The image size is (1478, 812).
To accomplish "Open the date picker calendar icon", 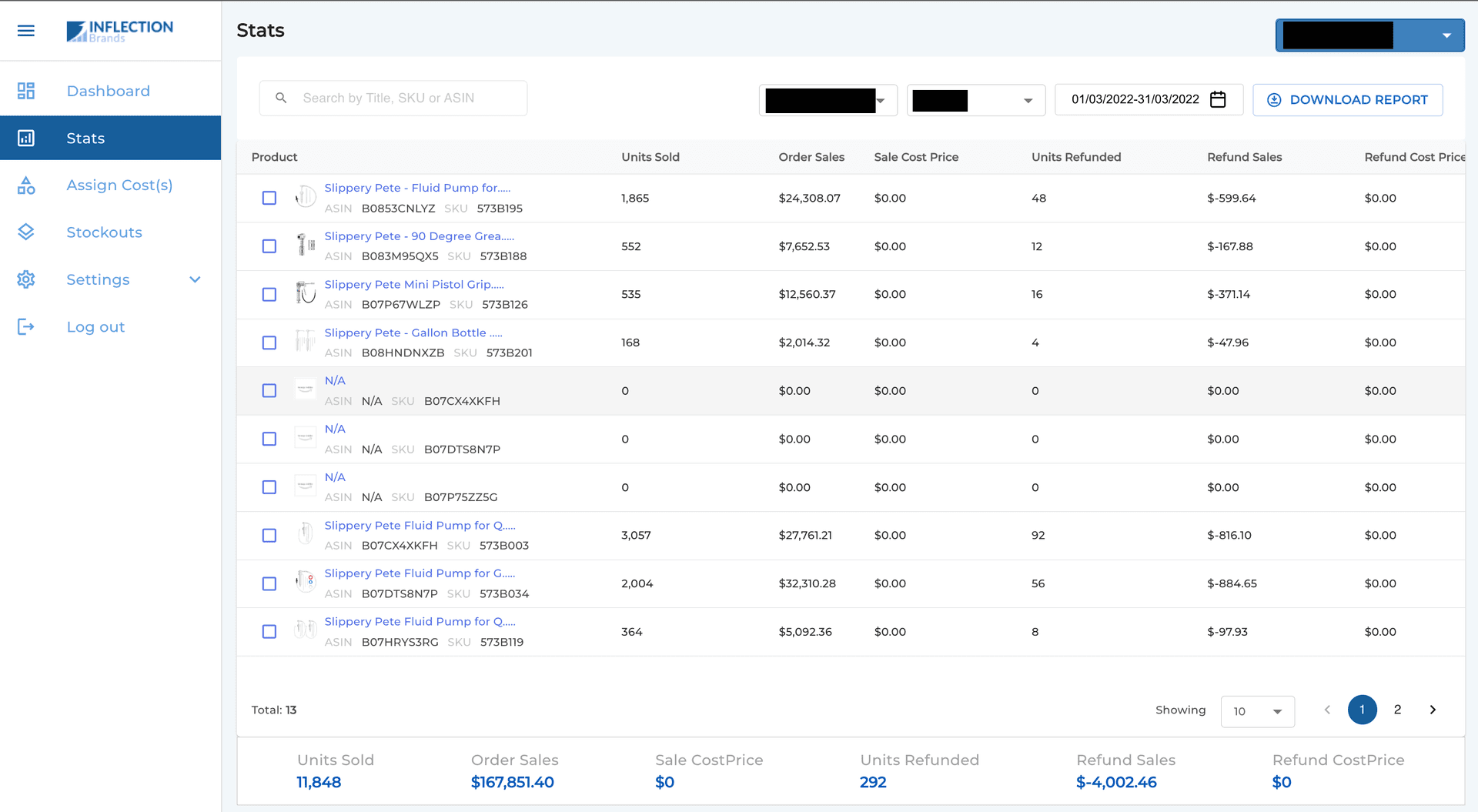I will click(x=1218, y=99).
